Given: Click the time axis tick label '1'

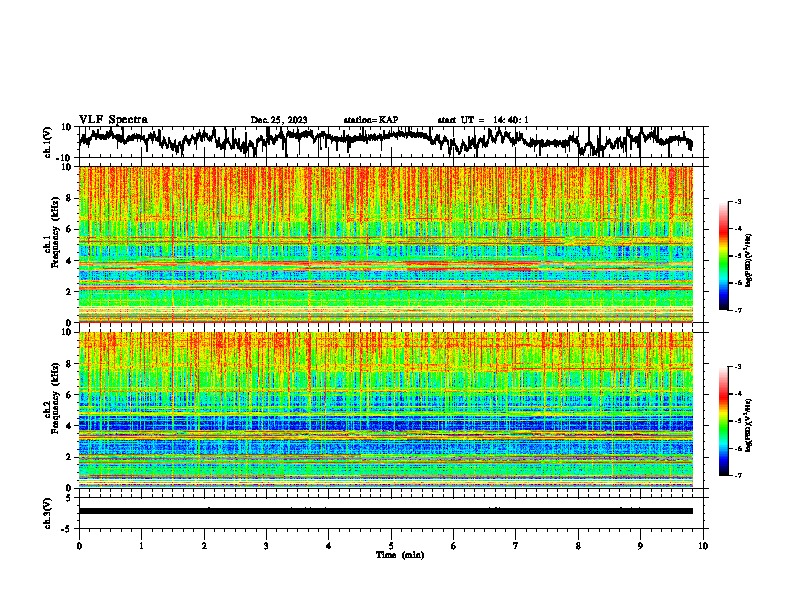Looking at the screenshot, I should click(141, 546).
